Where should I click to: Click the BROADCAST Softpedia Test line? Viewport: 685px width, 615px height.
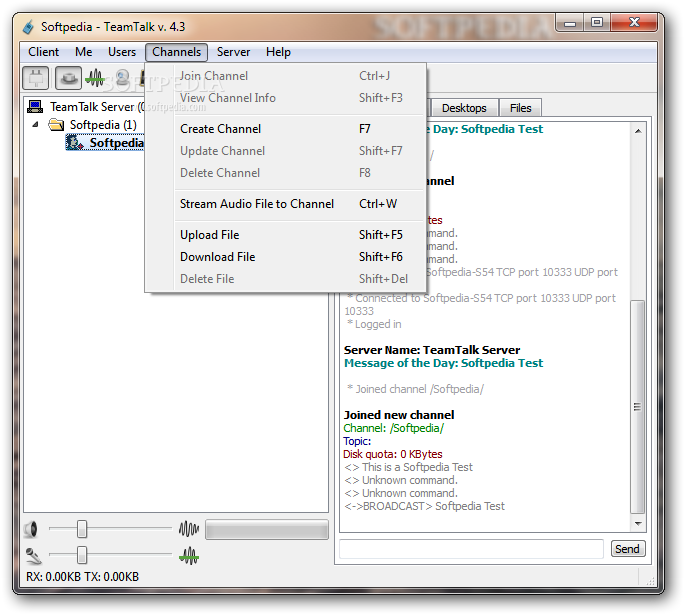coord(424,506)
